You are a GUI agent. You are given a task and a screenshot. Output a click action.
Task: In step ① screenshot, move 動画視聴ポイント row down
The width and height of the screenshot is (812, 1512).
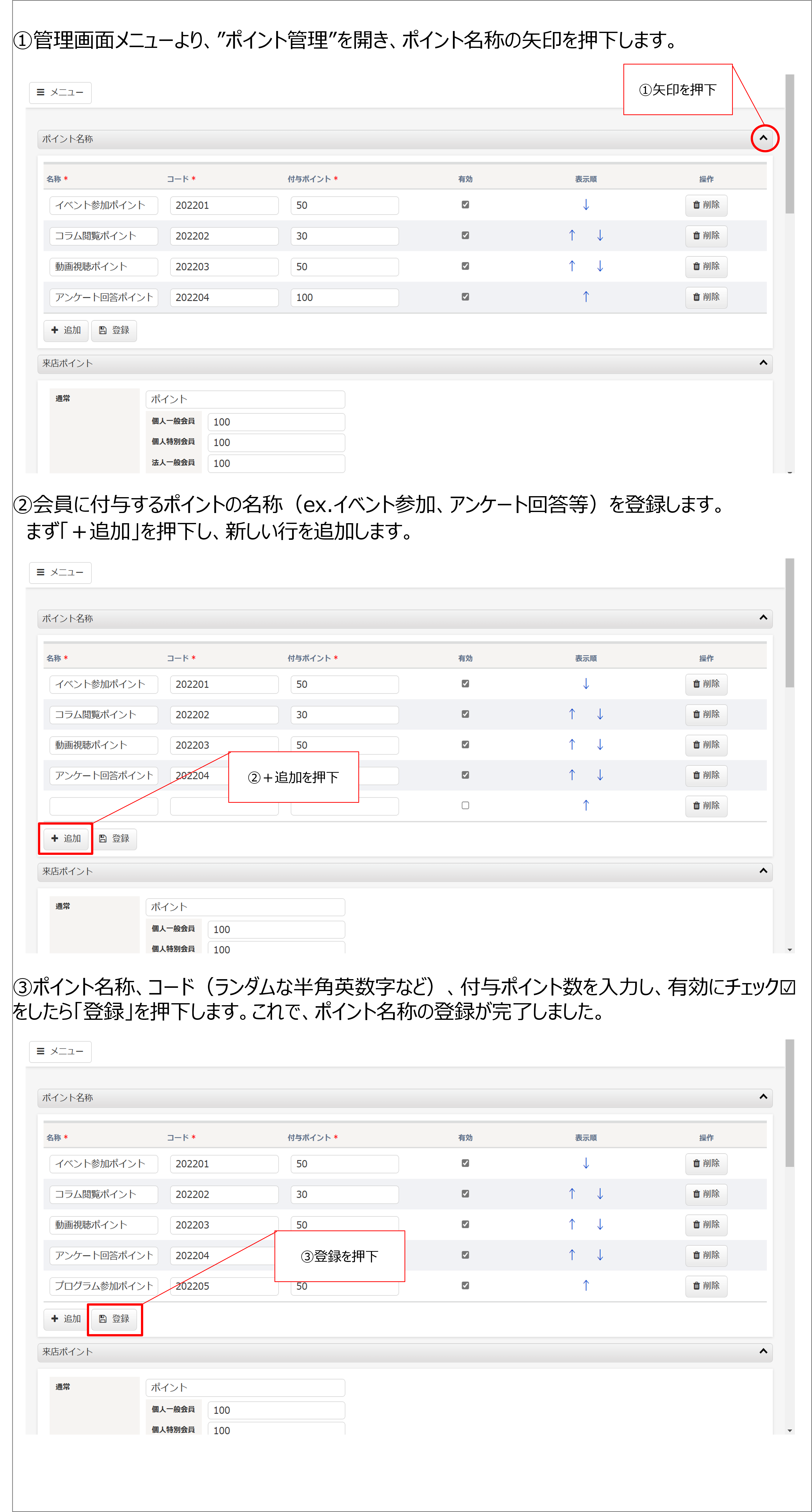click(x=600, y=266)
